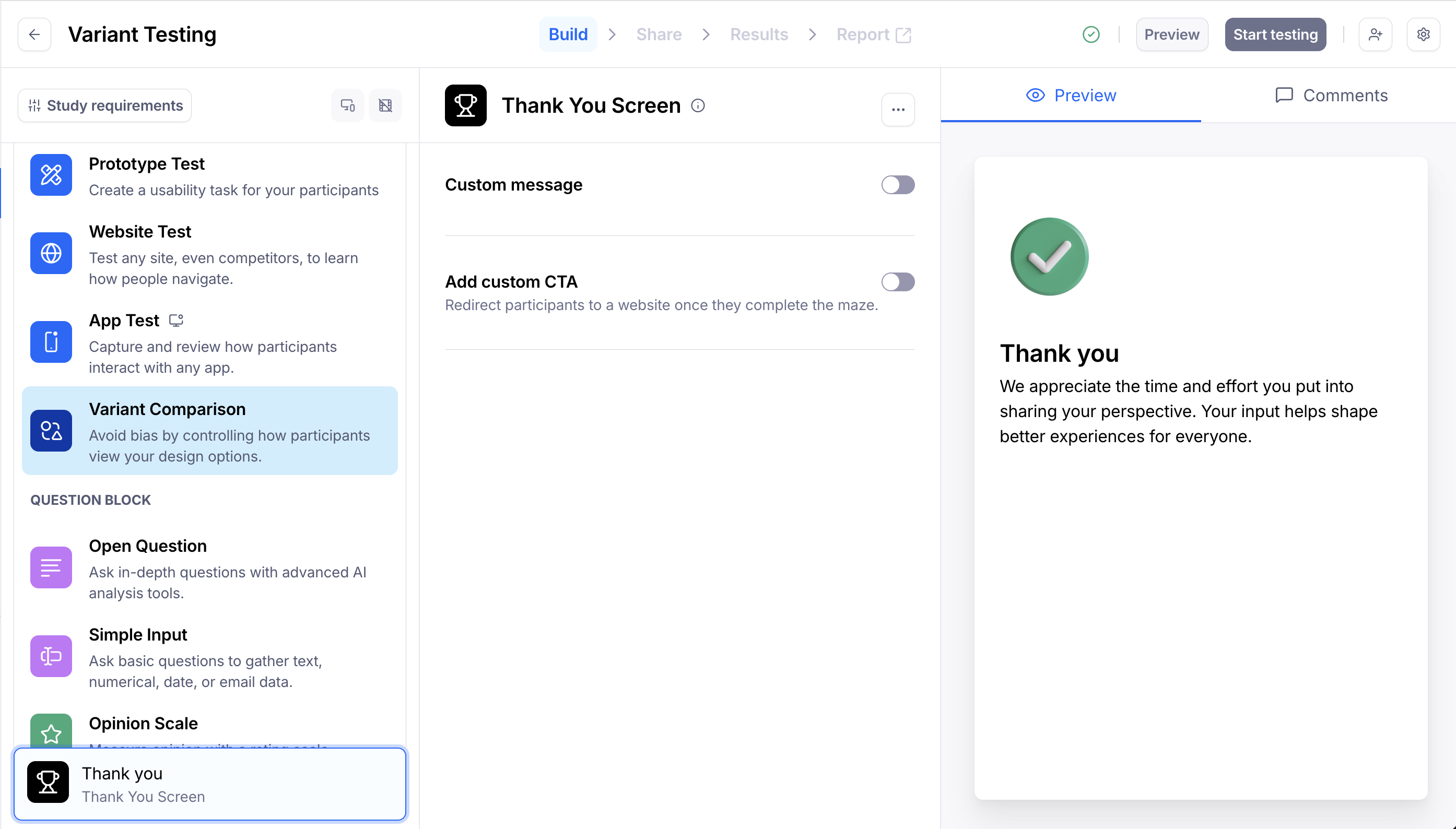Viewport: 1456px width, 829px height.
Task: Switch to the Comments tab
Action: pyautogui.click(x=1331, y=95)
